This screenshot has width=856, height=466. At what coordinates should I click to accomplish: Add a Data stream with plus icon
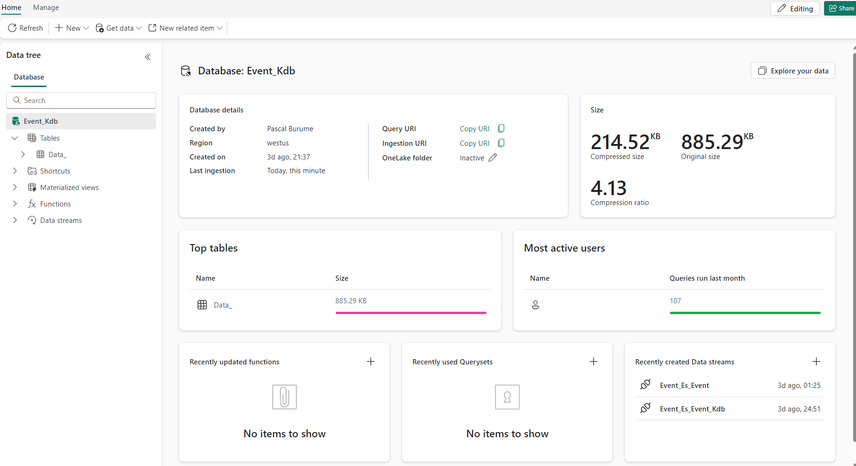click(x=816, y=361)
